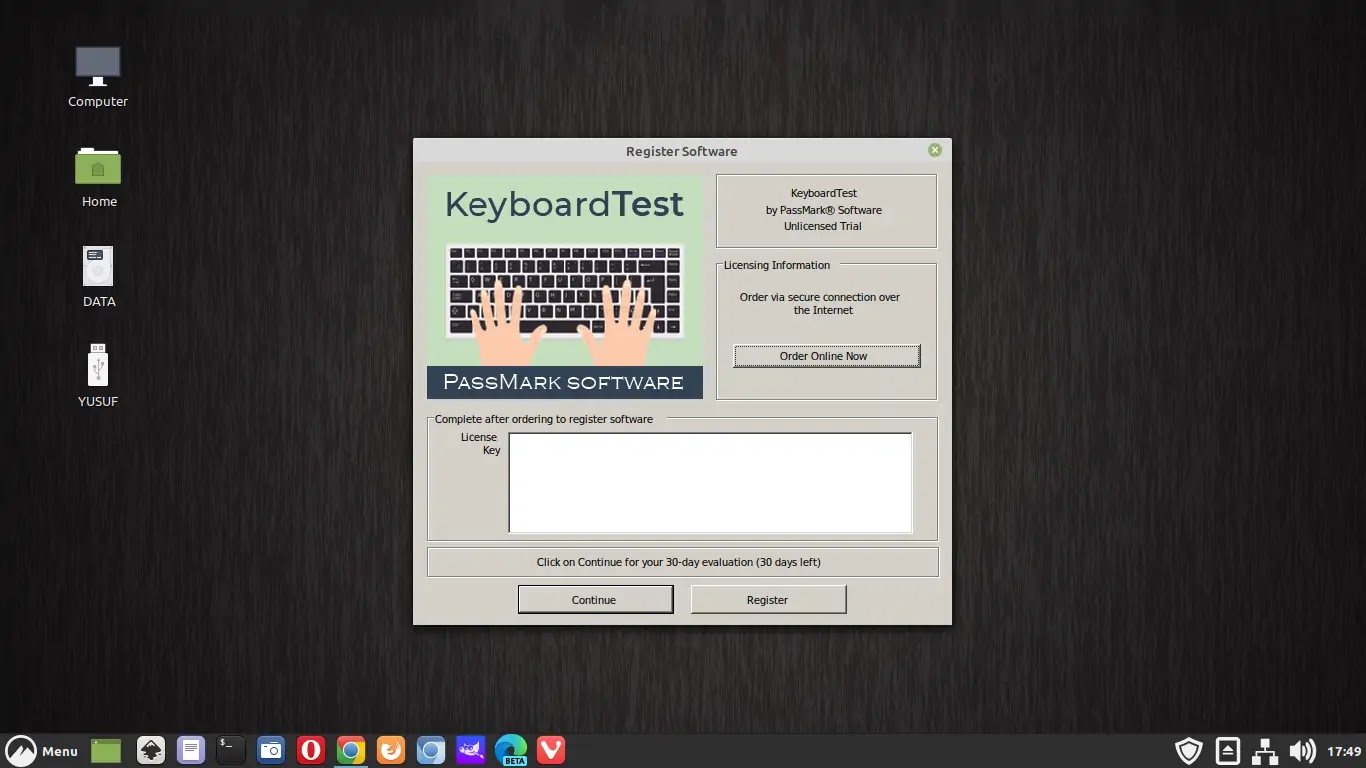The image size is (1366, 768).
Task: Select the YUSUF USB drive icon
Action: click(x=98, y=377)
